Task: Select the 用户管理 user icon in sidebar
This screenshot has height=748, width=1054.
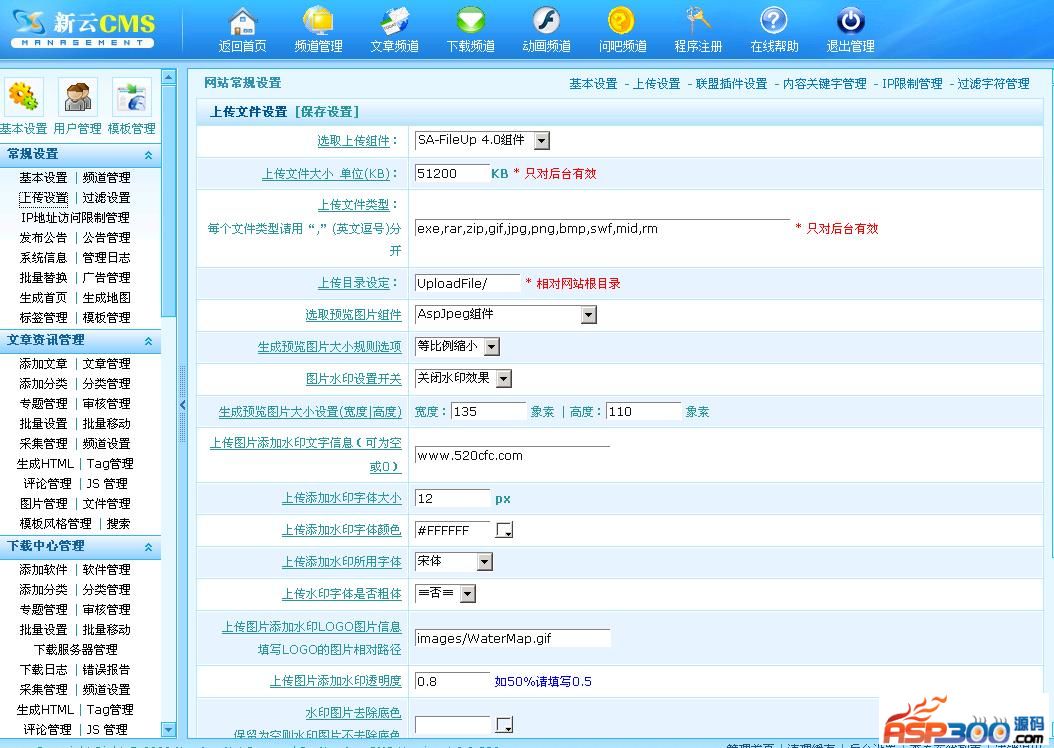Action: pyautogui.click(x=78, y=97)
